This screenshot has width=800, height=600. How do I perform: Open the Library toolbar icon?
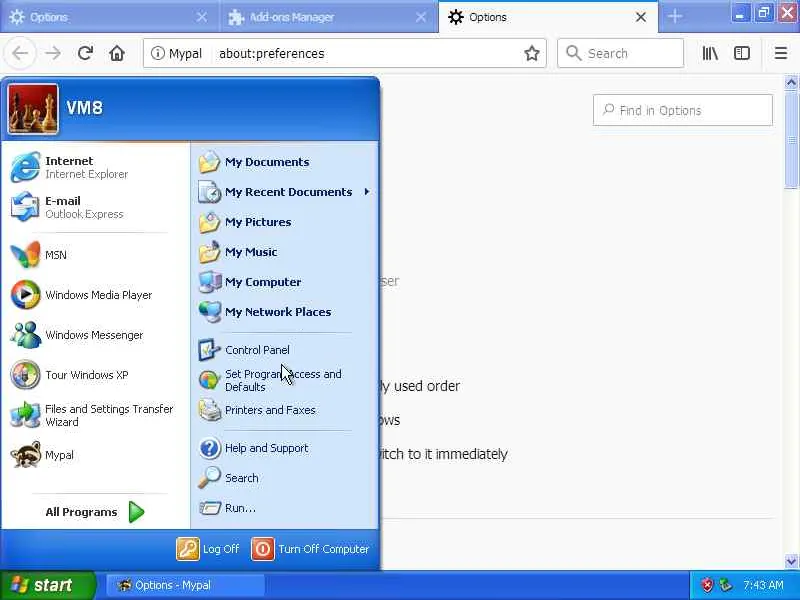coord(710,53)
